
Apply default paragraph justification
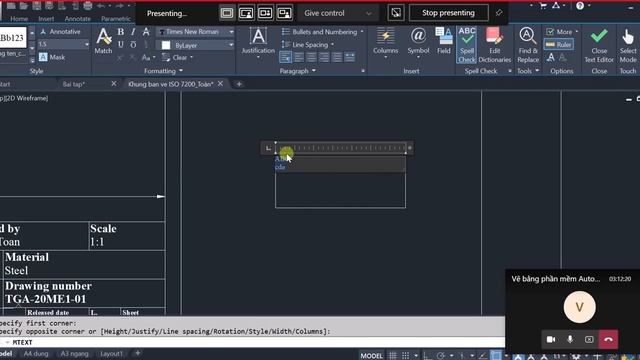[x=286, y=57]
